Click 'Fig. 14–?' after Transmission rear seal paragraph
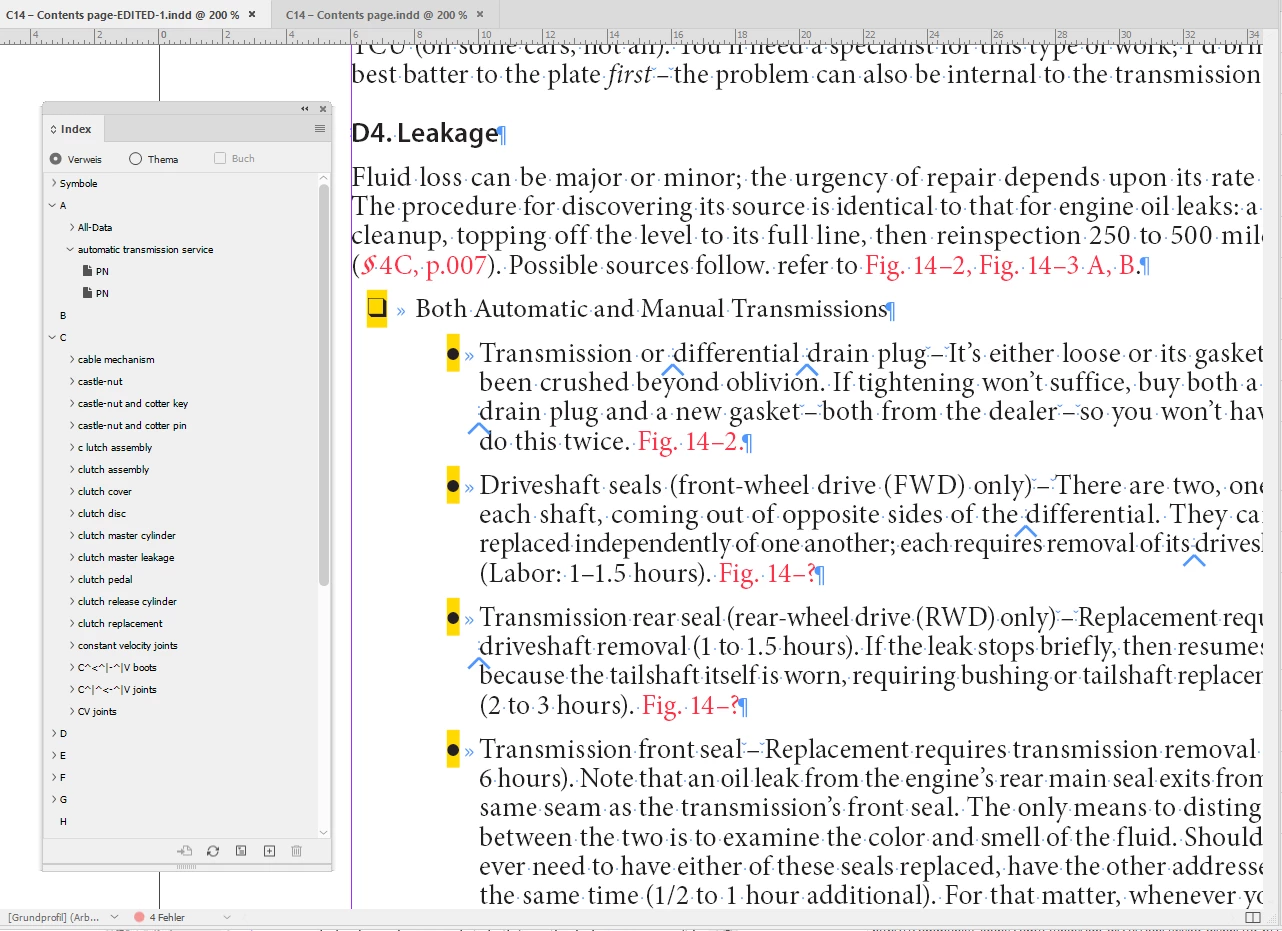This screenshot has width=1282, height=931. pyautogui.click(x=690, y=706)
